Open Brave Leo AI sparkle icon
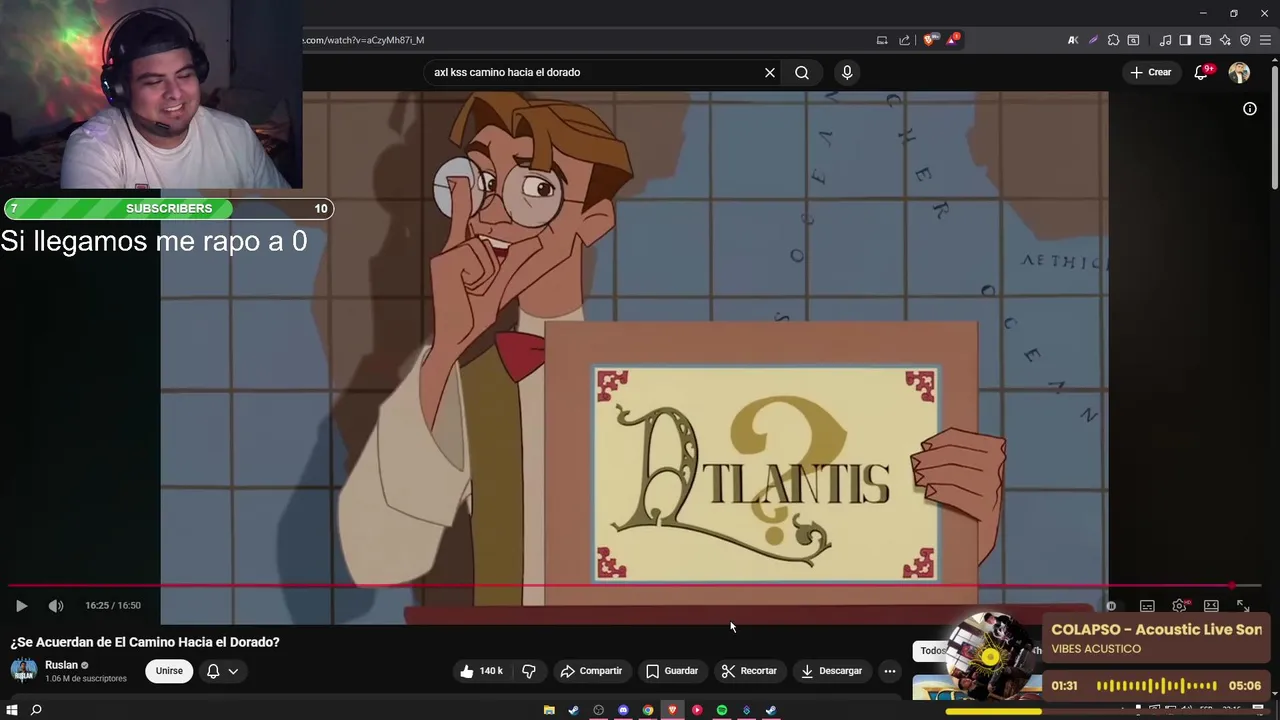 pos(1225,40)
